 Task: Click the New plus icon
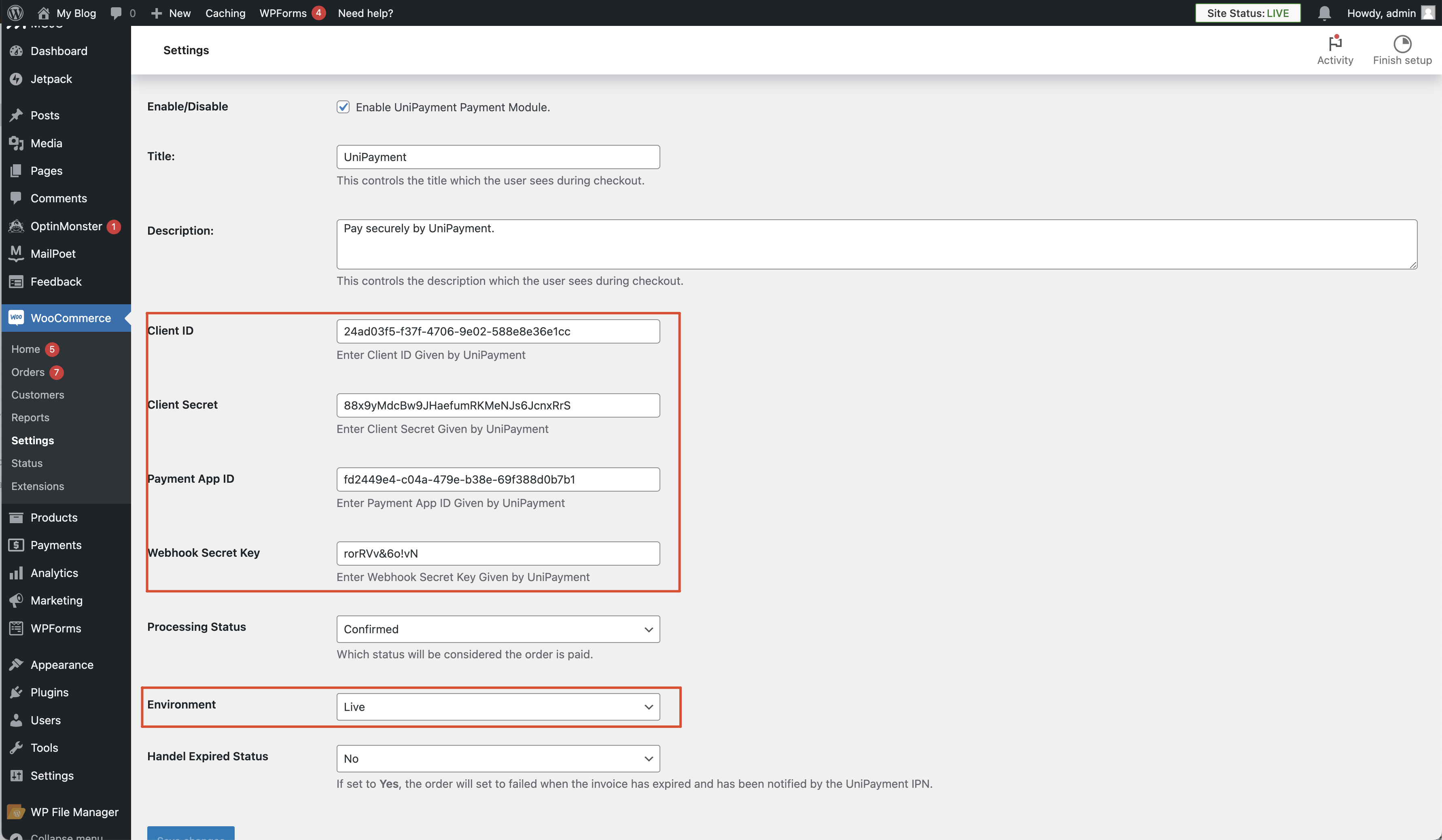click(156, 13)
